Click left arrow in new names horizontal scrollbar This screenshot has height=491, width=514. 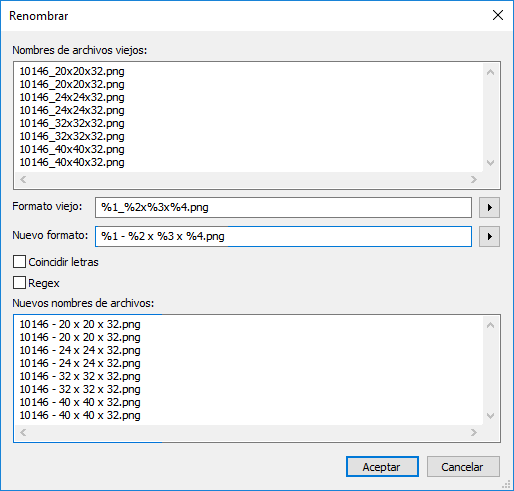tap(23, 432)
